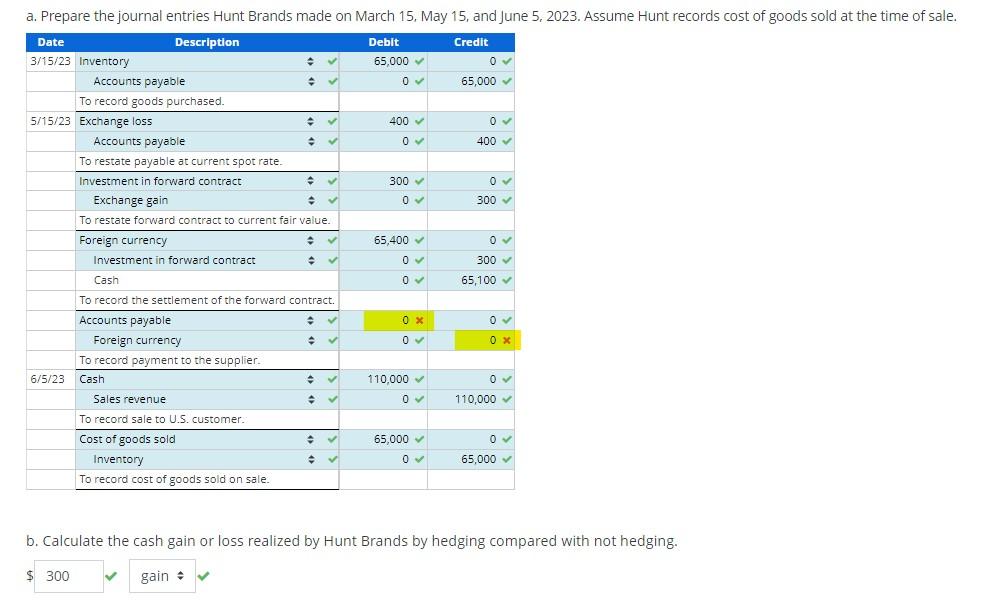Select the highlighted Foreign currency credit amount cell

478,340
